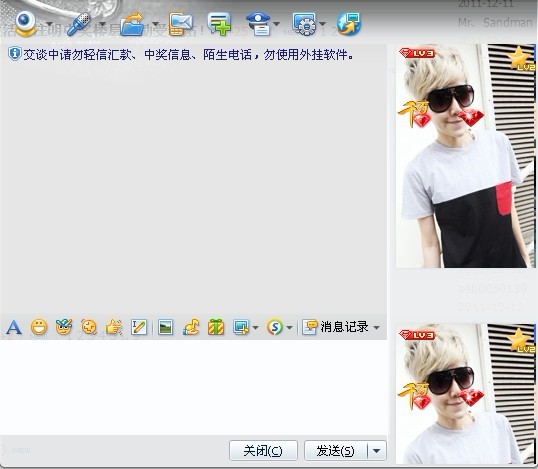538x469 pixels.
Task: Open font settings with letter A icon
Action: (x=14, y=327)
